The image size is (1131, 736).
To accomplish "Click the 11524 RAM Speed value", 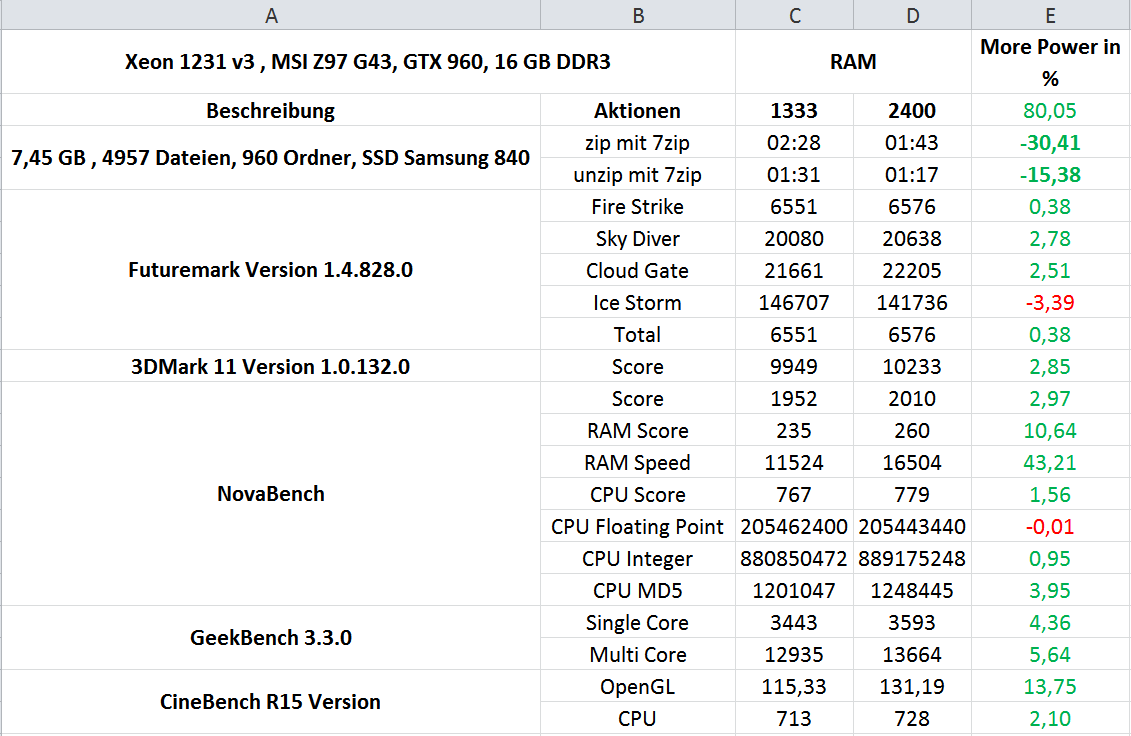I will [794, 463].
